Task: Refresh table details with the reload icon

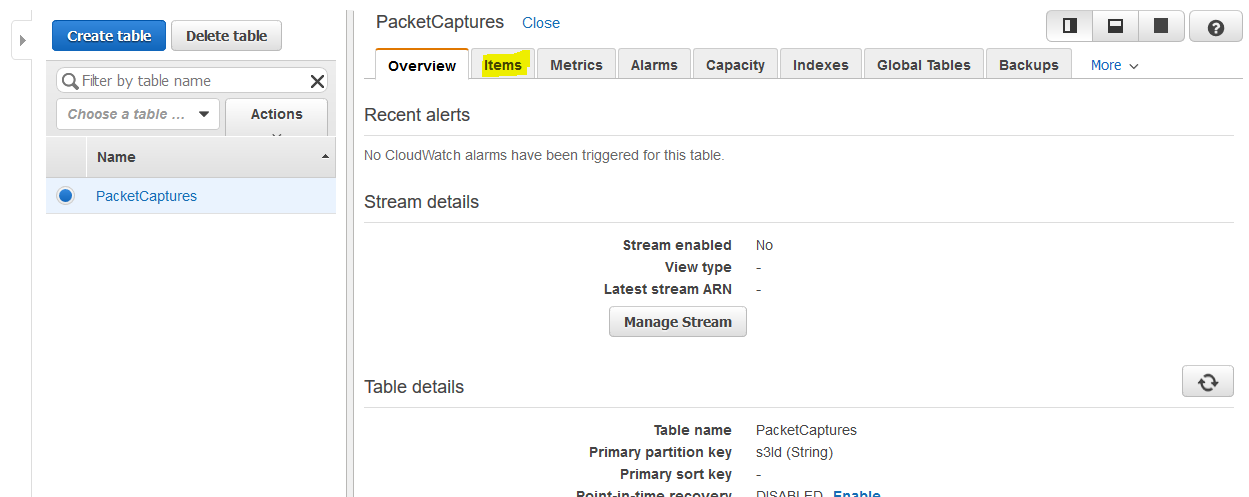Action: click(x=1208, y=382)
